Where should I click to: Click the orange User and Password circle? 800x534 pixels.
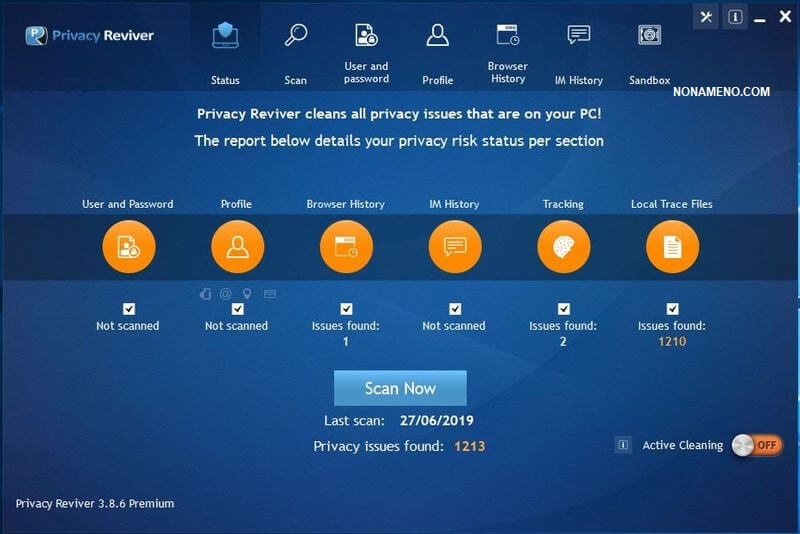tap(129, 246)
